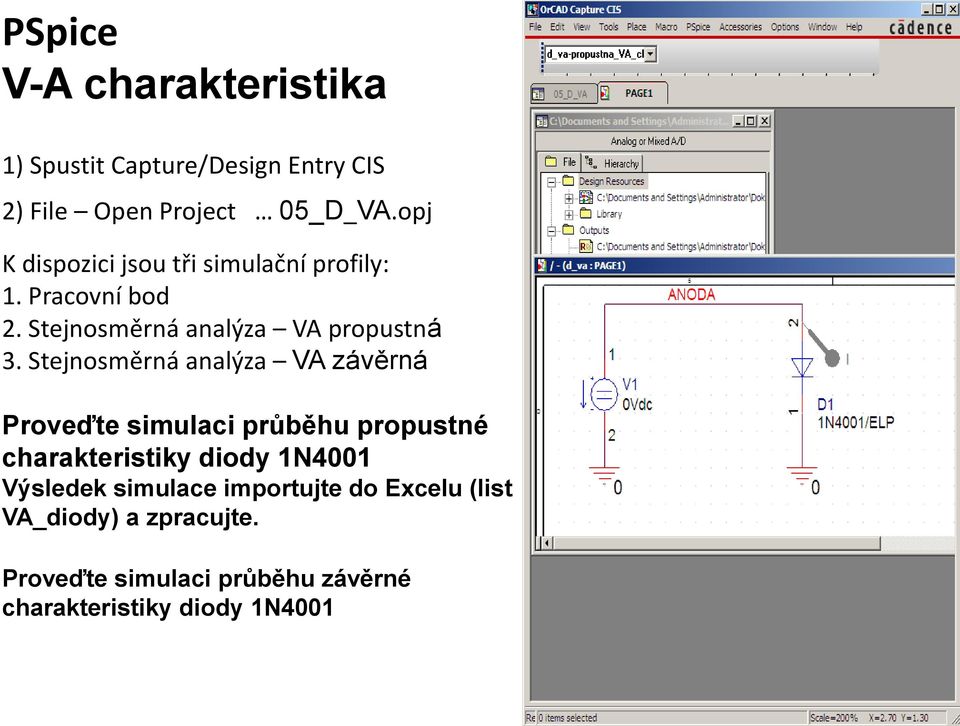Click the Scale=200% status bar entry
960x726 pixels.
coord(833,718)
